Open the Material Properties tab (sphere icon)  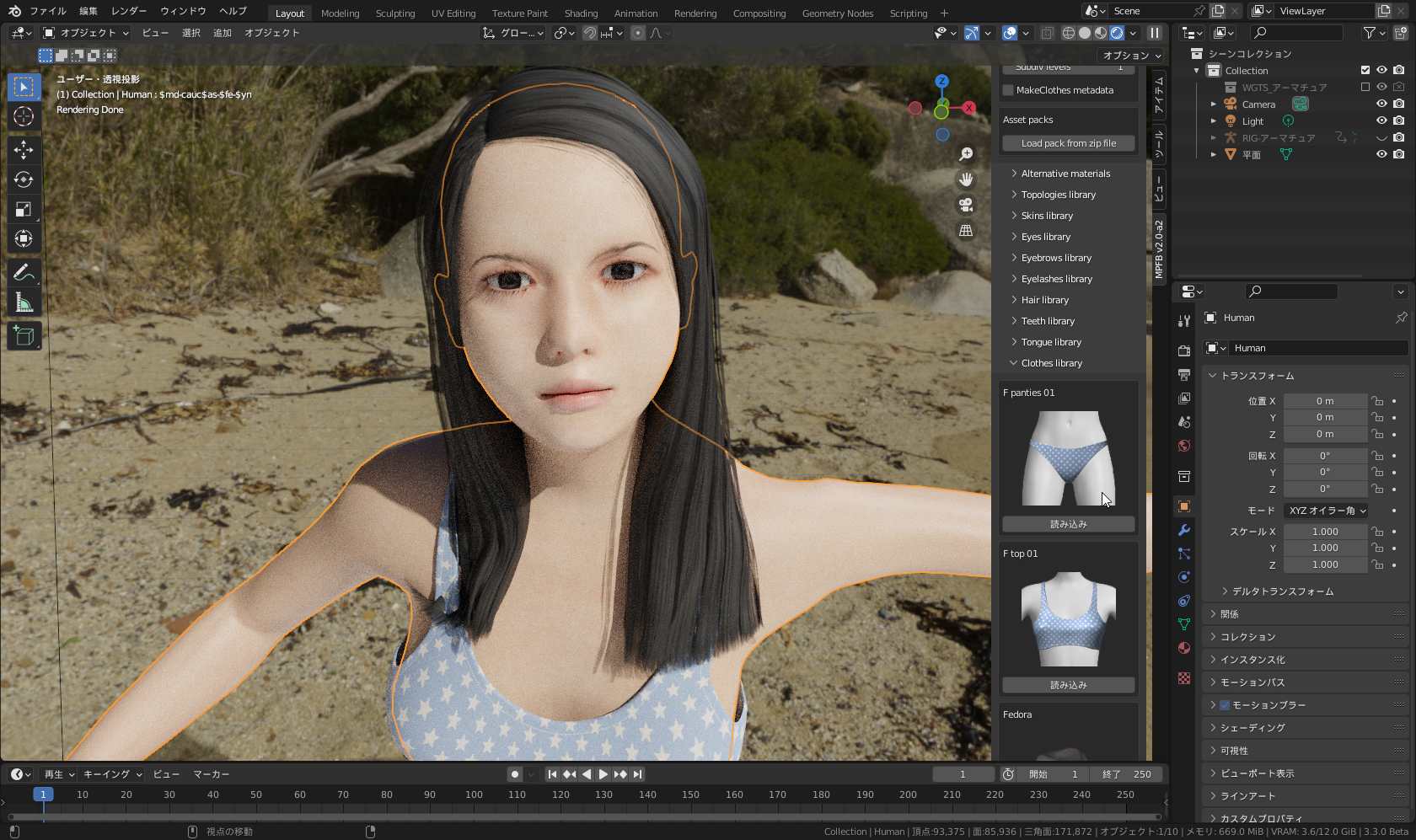(x=1183, y=649)
